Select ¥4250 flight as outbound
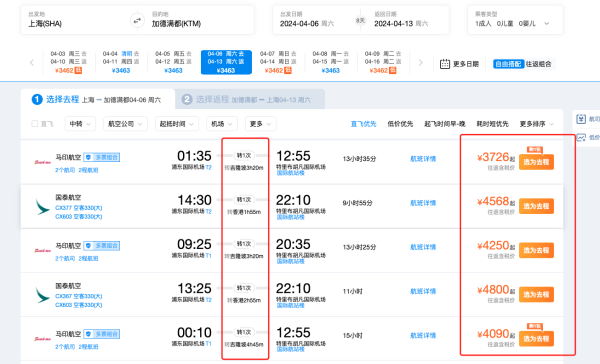 (536, 250)
